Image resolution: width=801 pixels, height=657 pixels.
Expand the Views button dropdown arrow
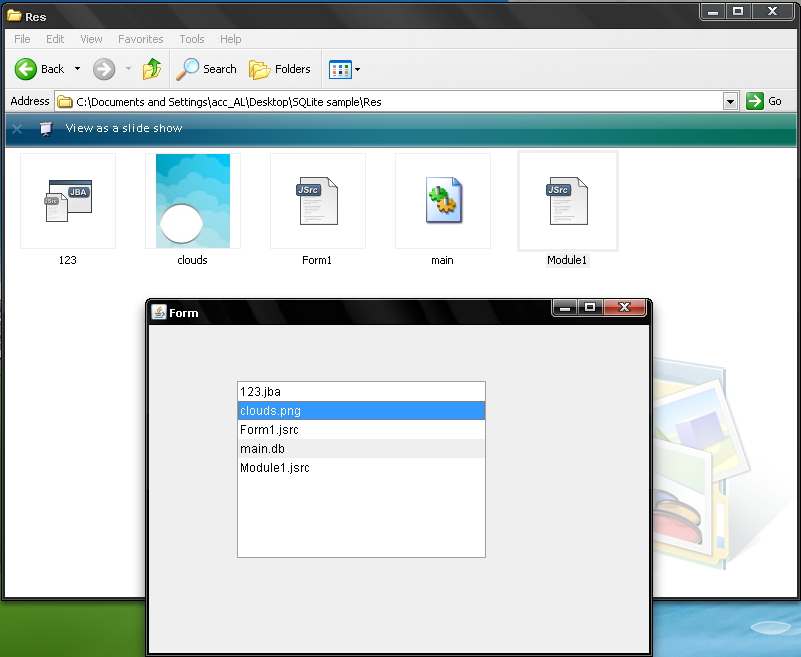tap(358, 69)
